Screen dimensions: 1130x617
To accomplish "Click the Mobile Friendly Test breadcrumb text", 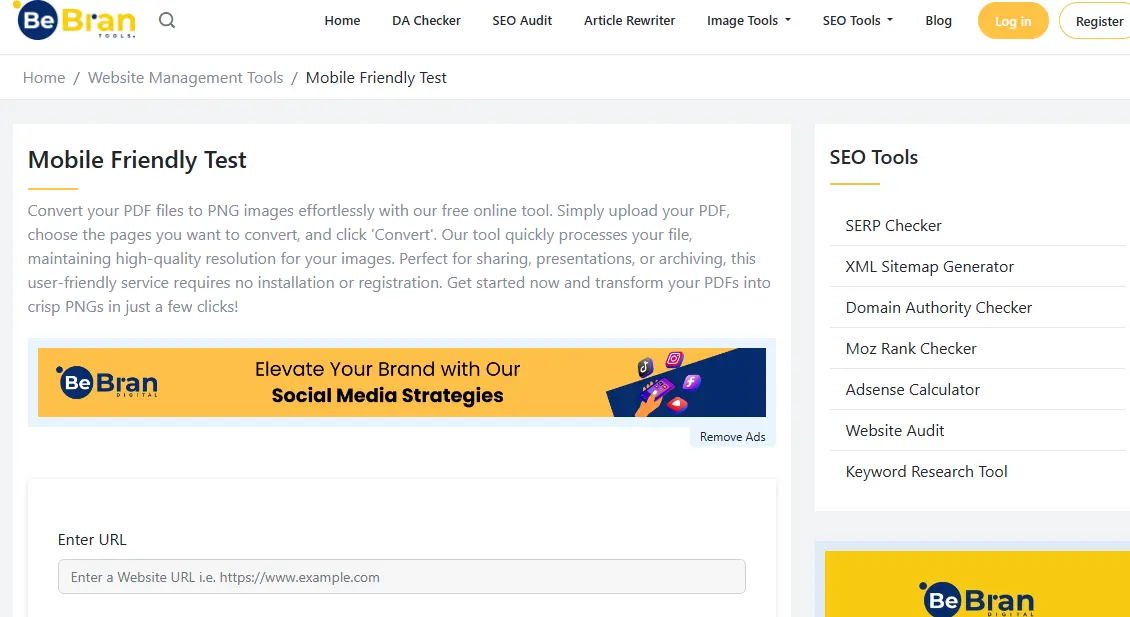I will [376, 78].
